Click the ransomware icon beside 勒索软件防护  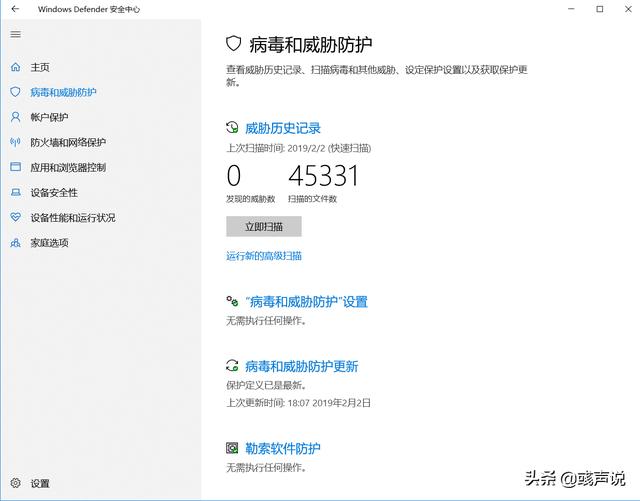click(x=232, y=448)
